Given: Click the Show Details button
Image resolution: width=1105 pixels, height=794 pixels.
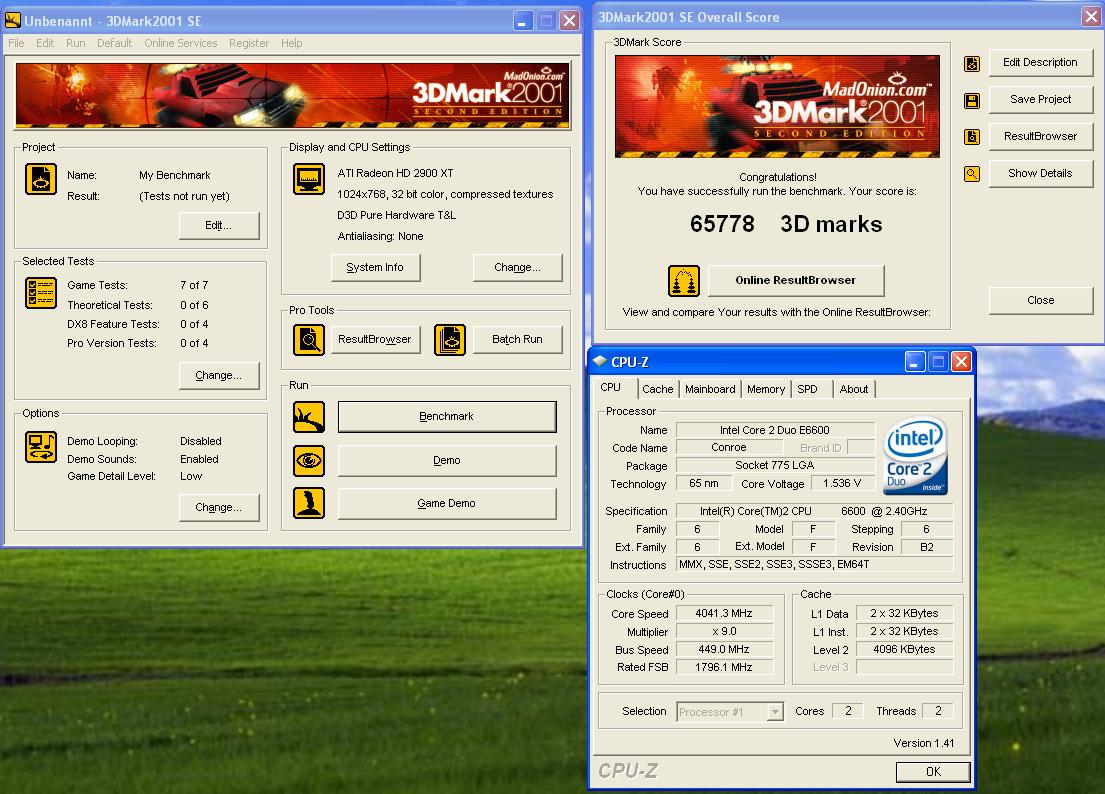Looking at the screenshot, I should point(1040,173).
